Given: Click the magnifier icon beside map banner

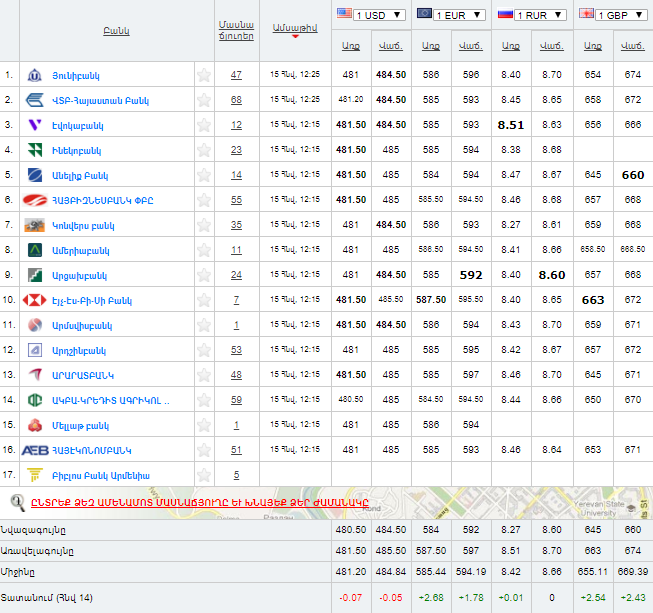Looking at the screenshot, I should point(17,503).
